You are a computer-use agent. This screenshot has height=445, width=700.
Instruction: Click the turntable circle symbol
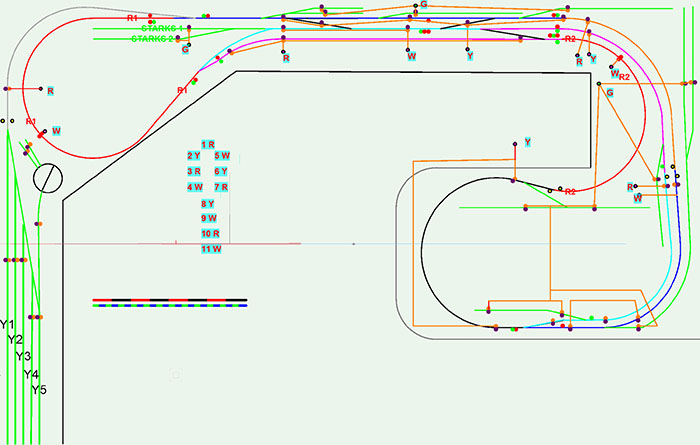point(48,178)
